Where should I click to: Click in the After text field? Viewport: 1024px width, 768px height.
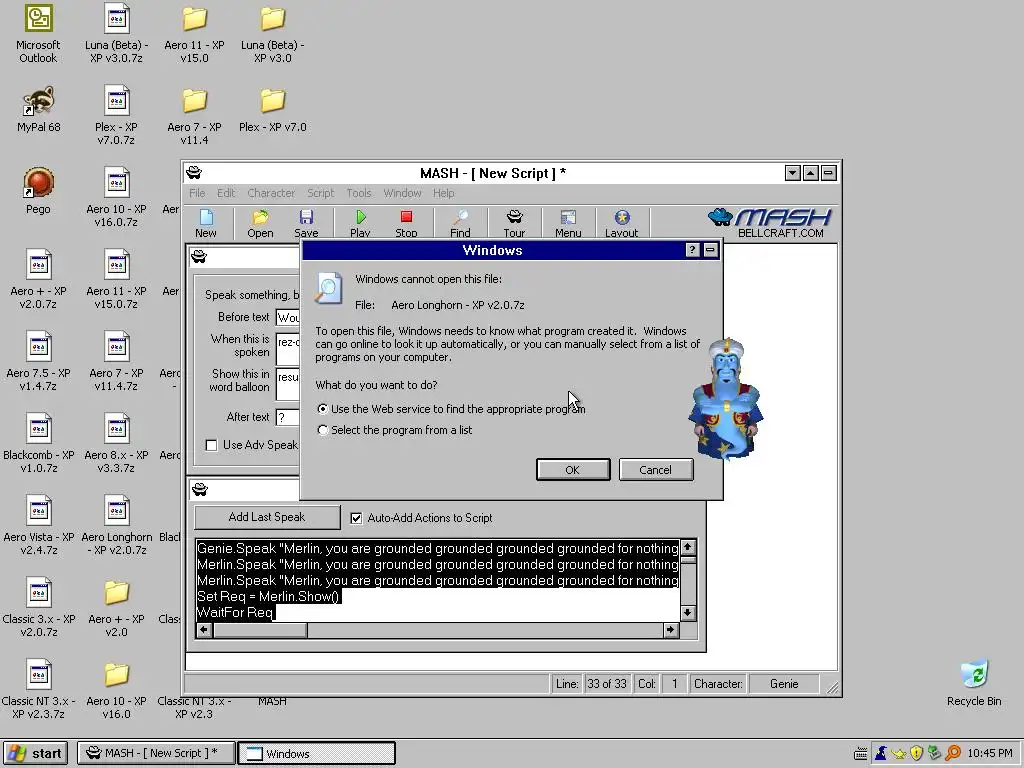pos(288,417)
